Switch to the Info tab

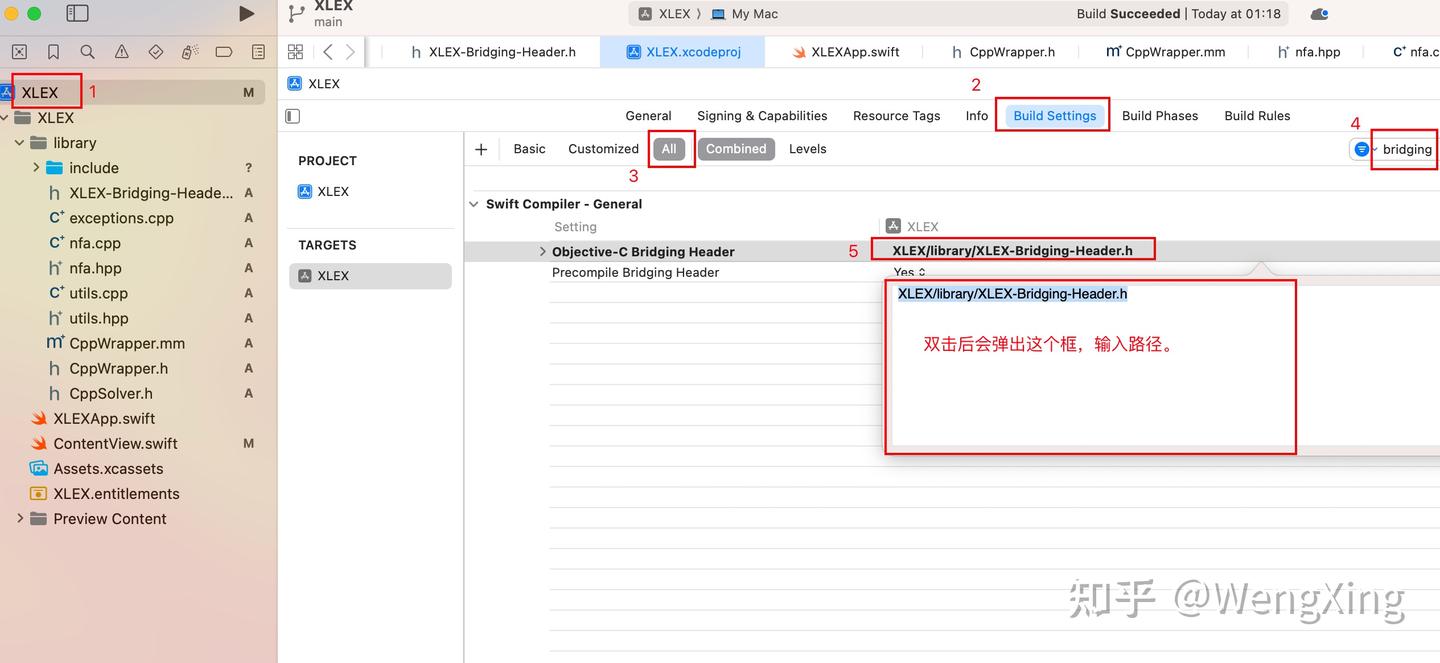click(x=977, y=116)
